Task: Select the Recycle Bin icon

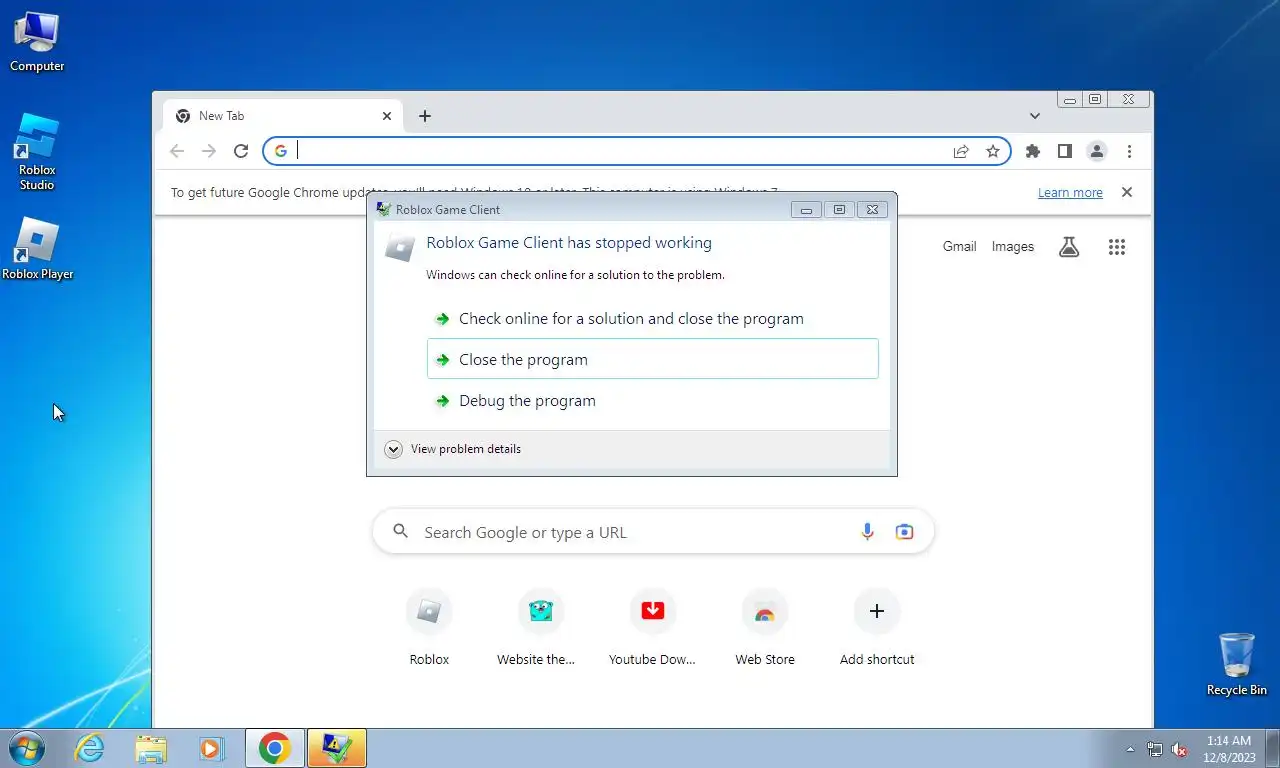Action: pos(1236,664)
